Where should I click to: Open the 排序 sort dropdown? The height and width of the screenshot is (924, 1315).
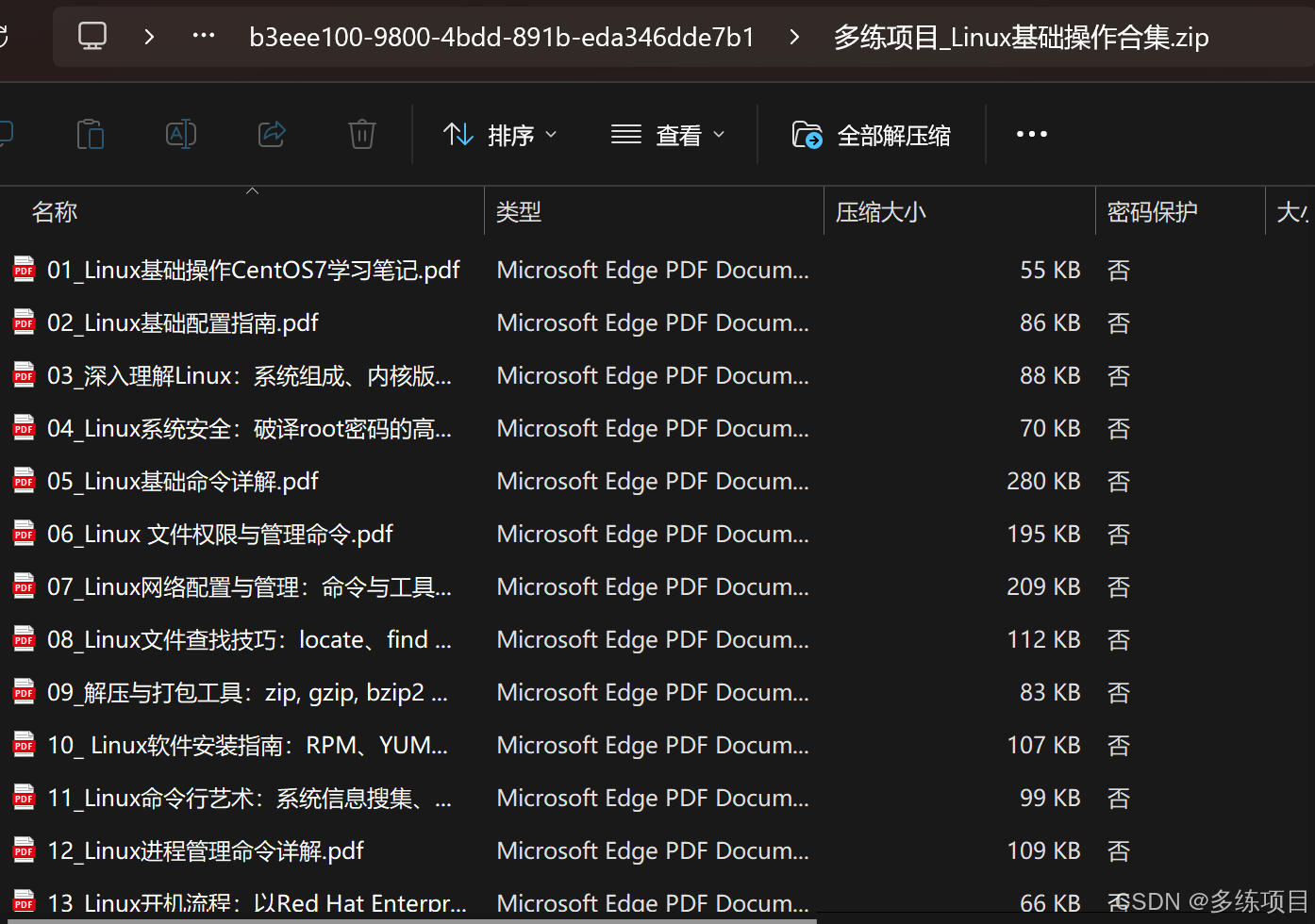500,135
